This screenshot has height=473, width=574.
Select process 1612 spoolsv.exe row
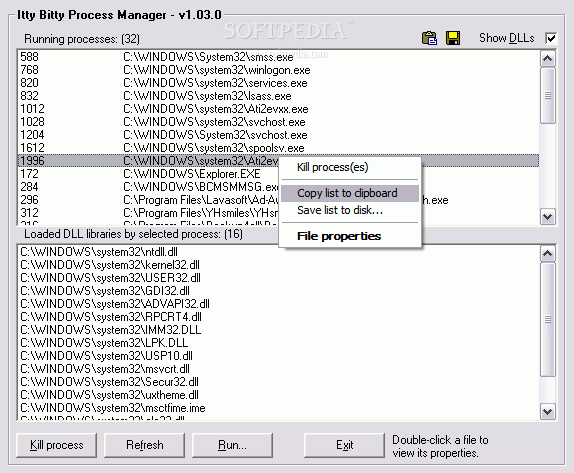pos(278,148)
